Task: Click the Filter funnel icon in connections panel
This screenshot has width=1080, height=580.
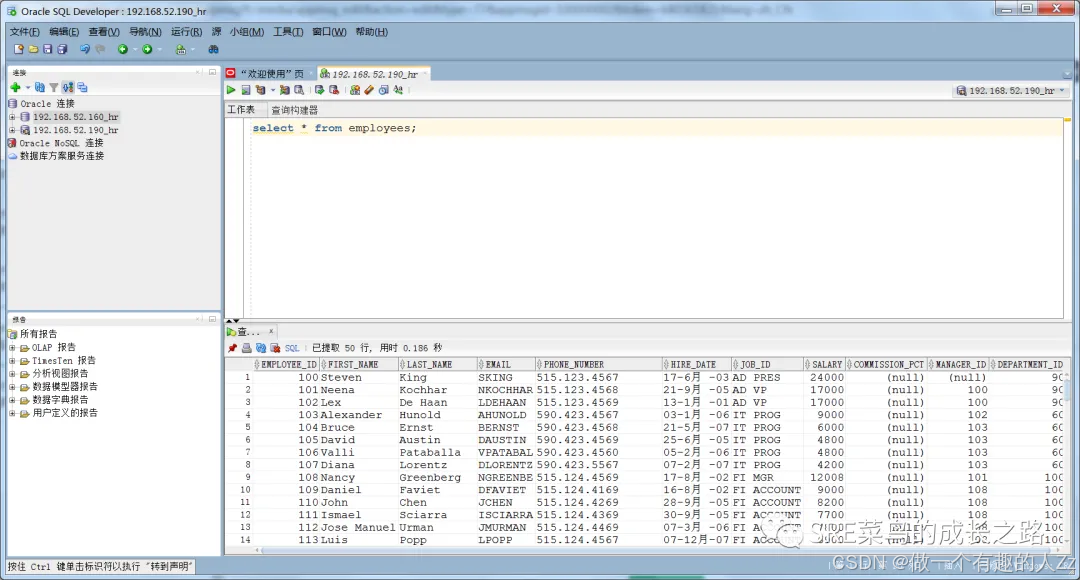Action: [54, 87]
